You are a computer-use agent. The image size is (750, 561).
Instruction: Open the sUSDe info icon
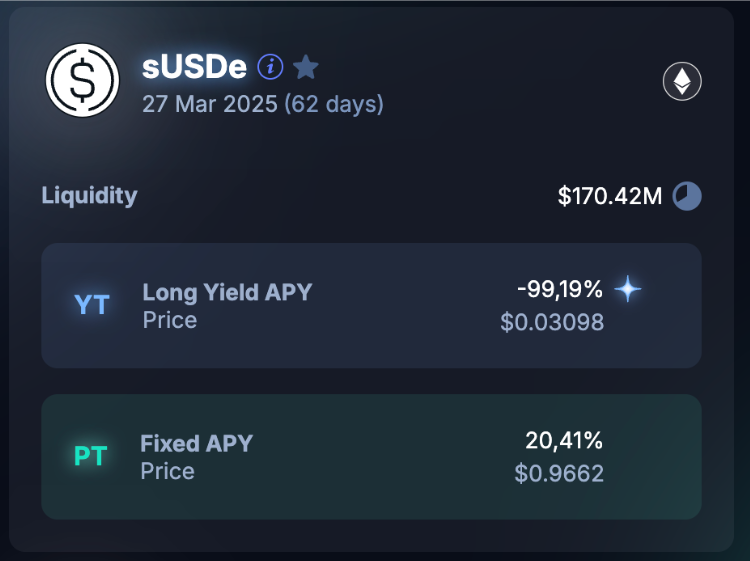(270, 66)
